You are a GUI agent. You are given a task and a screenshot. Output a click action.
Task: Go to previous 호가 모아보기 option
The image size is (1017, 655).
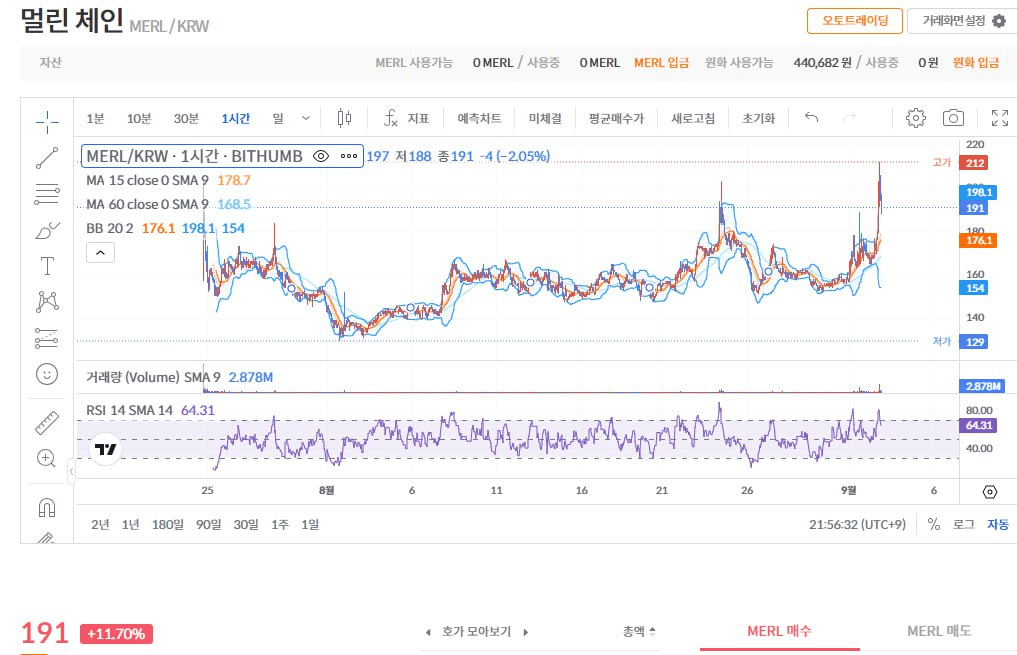(428, 632)
